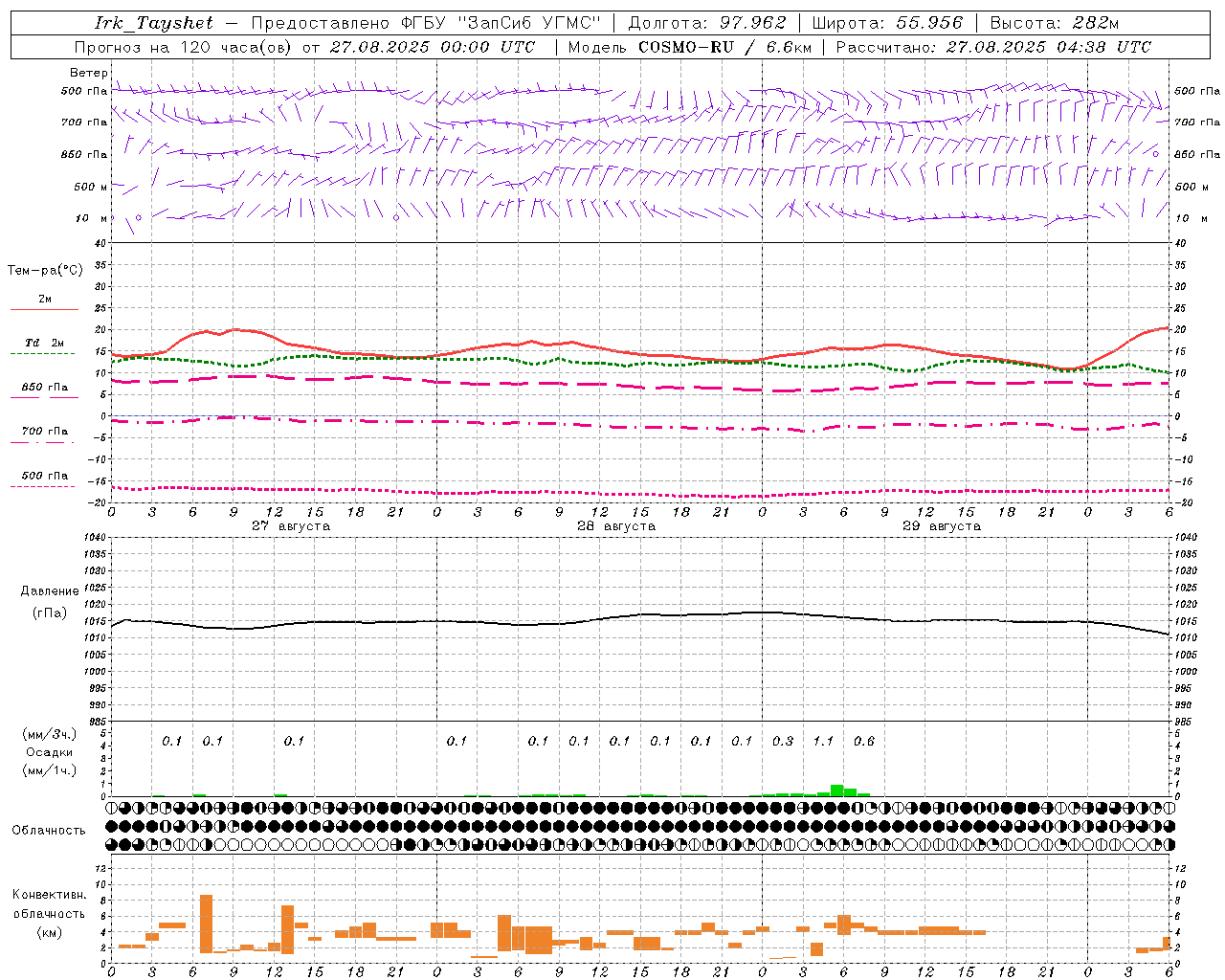The image size is (1225, 980).
Task: Click the (мм/3ч.) precipitation unit label
Action: coord(49,734)
